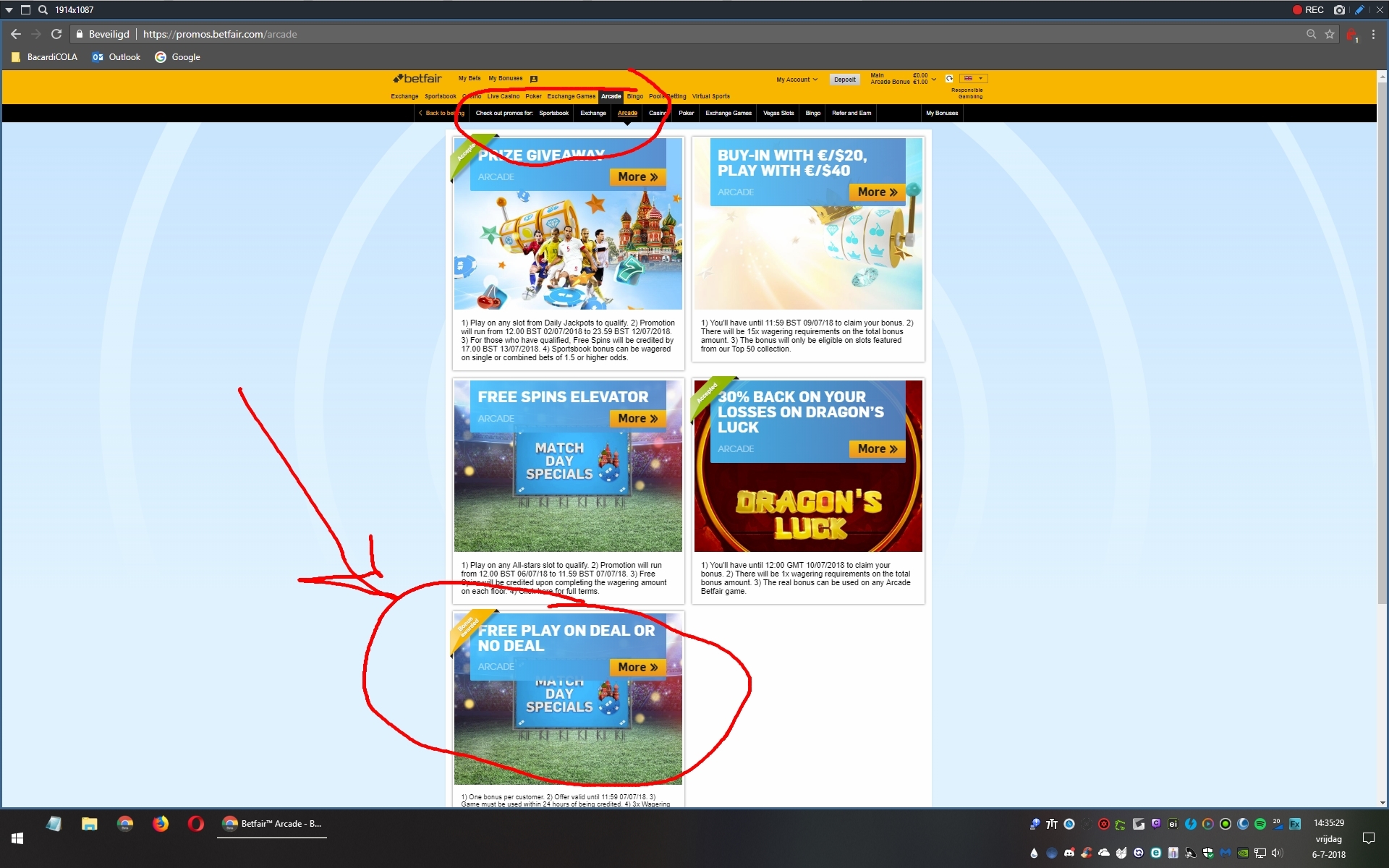
Task: Open My Bonuses in the black promo bar
Action: 942,113
